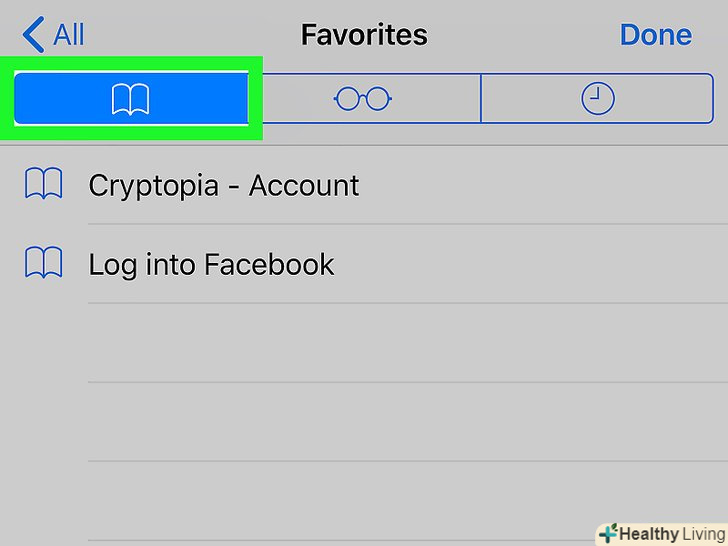Open the History clock tab
Viewport: 728px width, 546px height.
(597, 98)
